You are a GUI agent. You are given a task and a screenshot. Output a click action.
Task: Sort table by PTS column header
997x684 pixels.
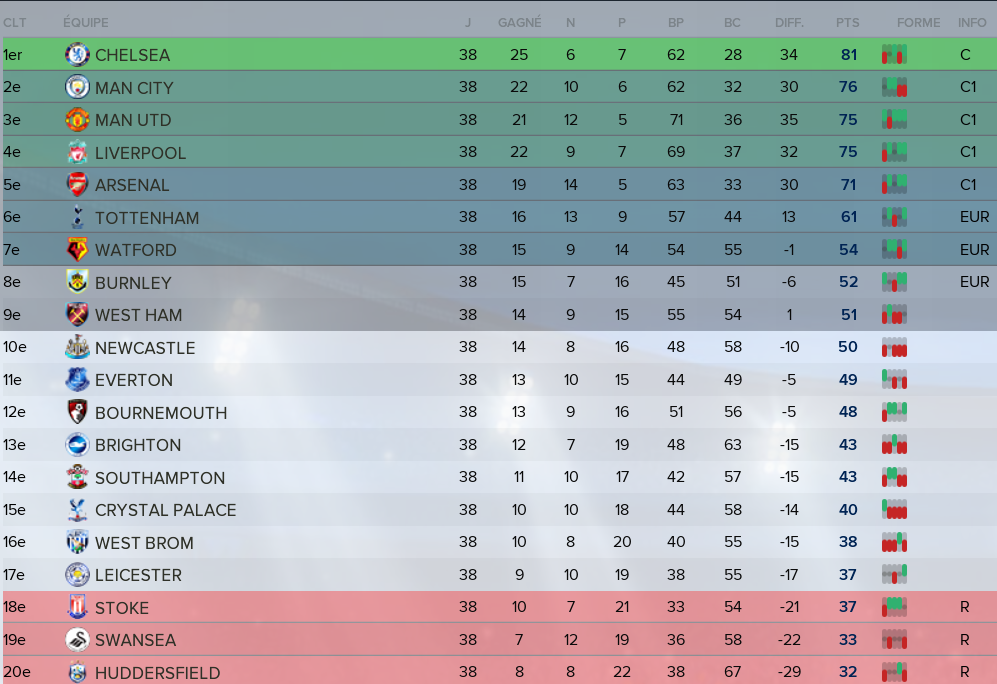[x=848, y=23]
